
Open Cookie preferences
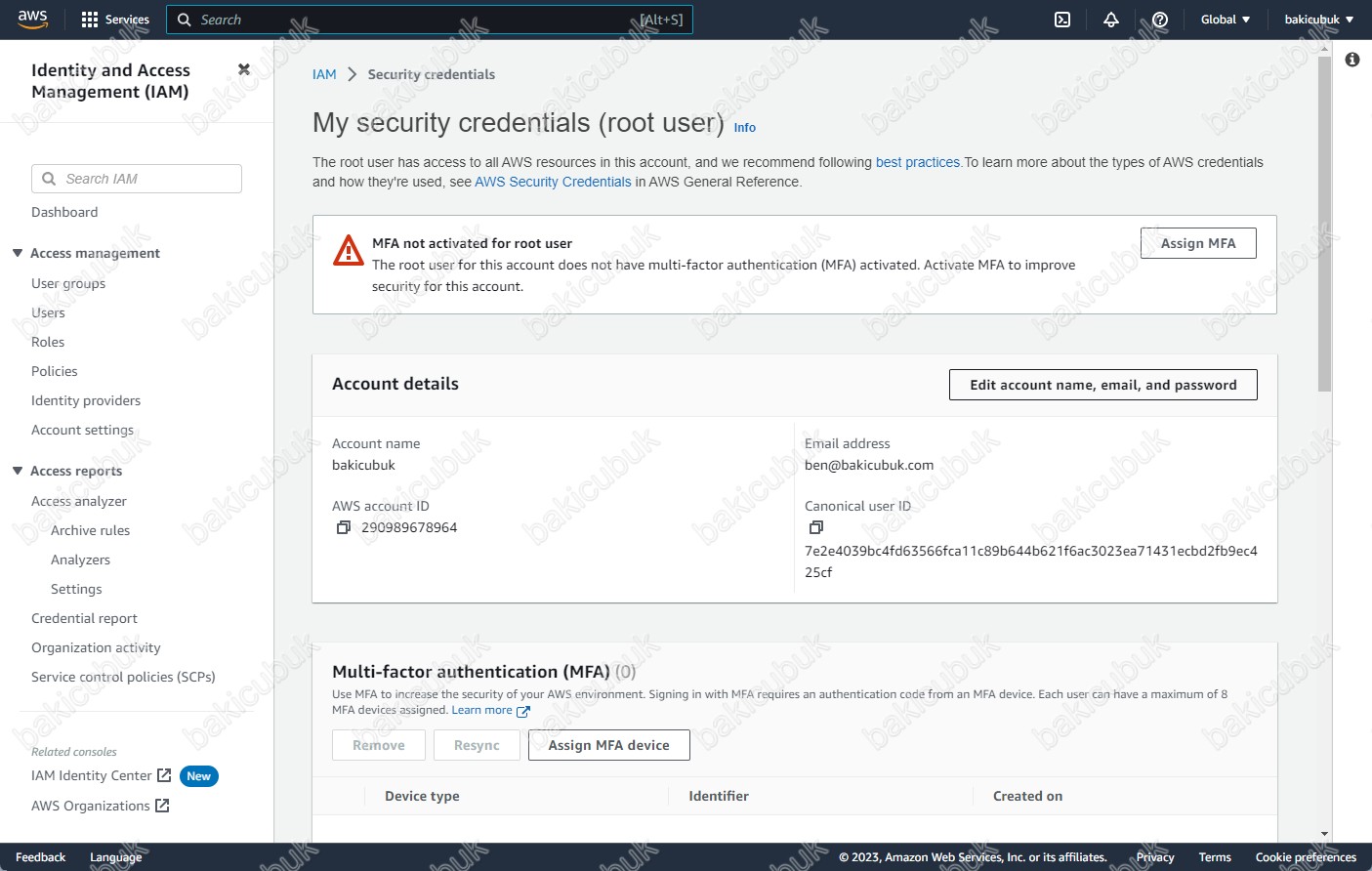(1306, 857)
